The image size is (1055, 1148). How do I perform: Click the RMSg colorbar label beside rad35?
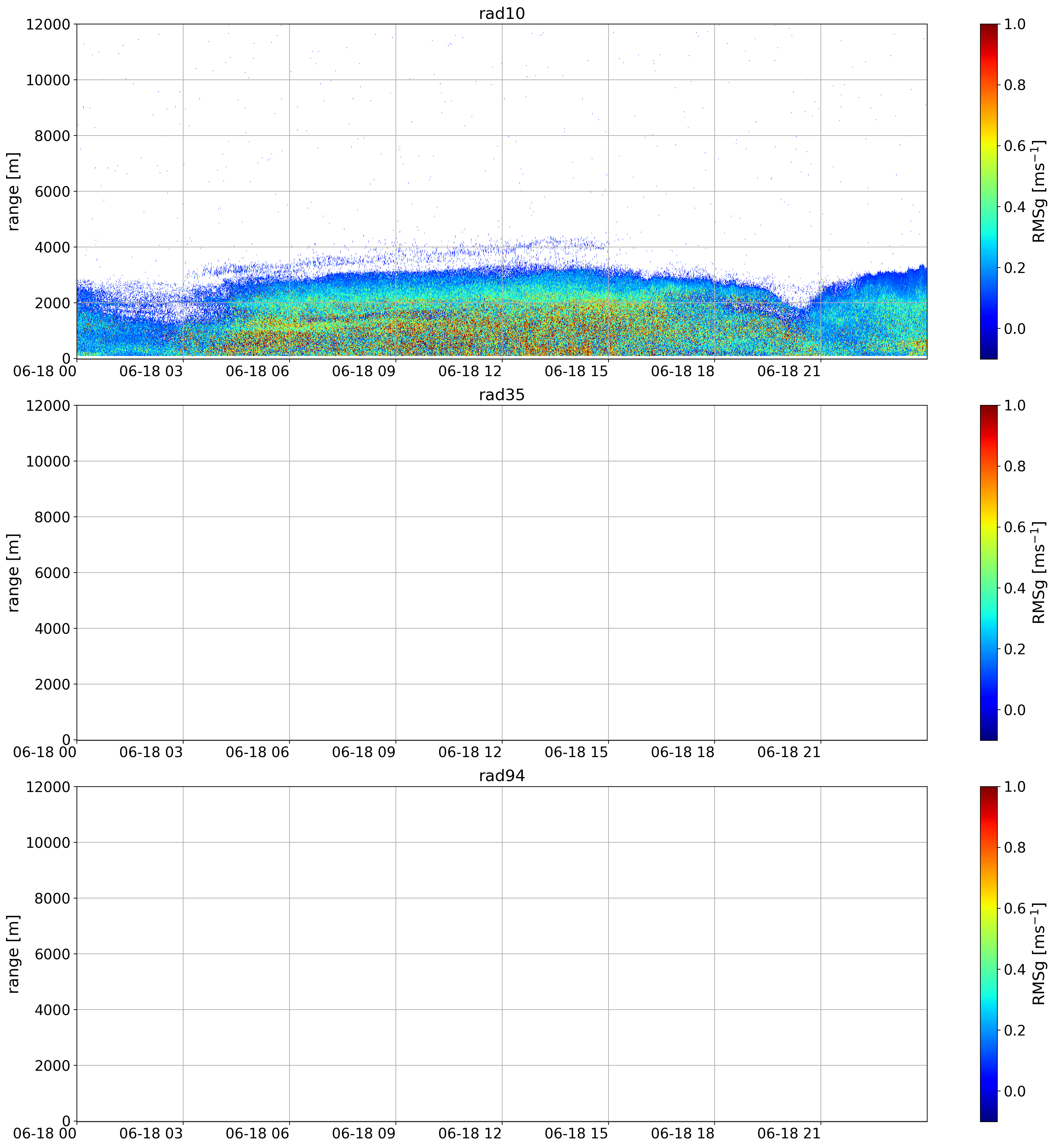(x=1039, y=573)
